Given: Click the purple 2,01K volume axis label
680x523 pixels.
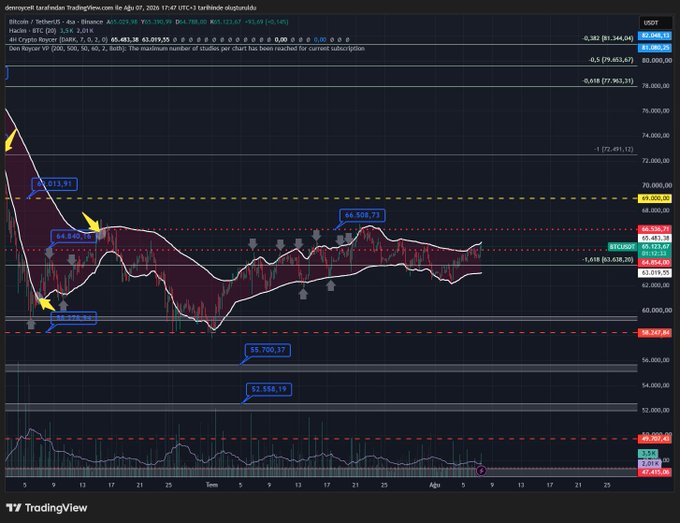Looking at the screenshot, I should click(x=650, y=464).
